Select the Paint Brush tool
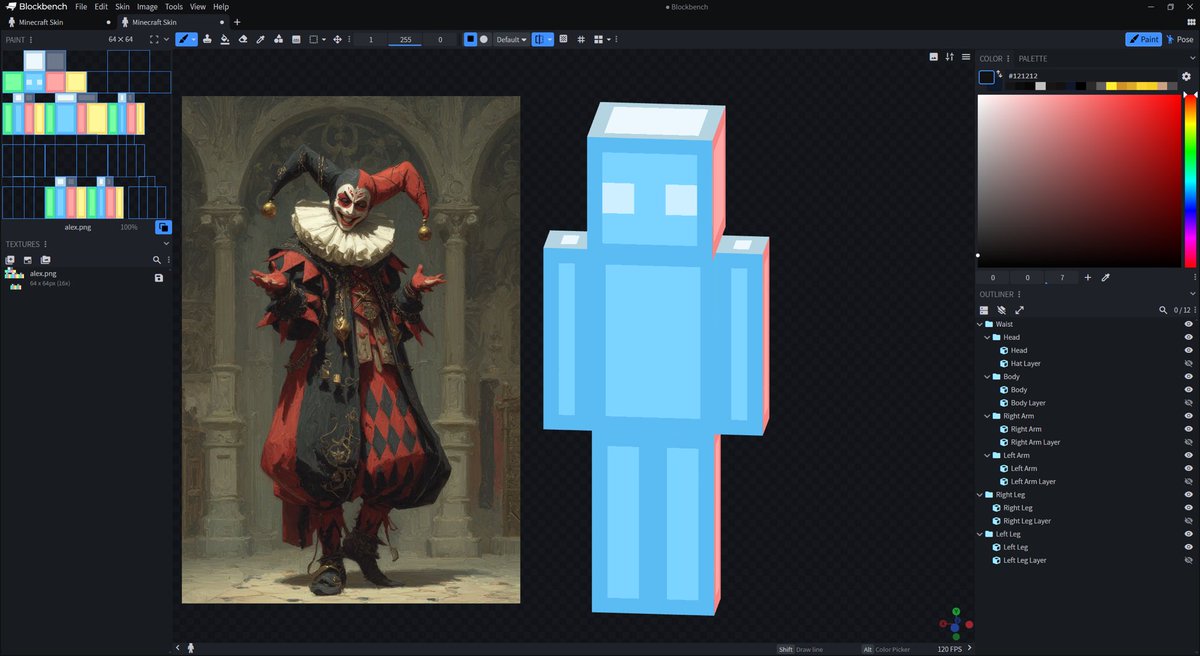The height and width of the screenshot is (656, 1200). click(183, 39)
